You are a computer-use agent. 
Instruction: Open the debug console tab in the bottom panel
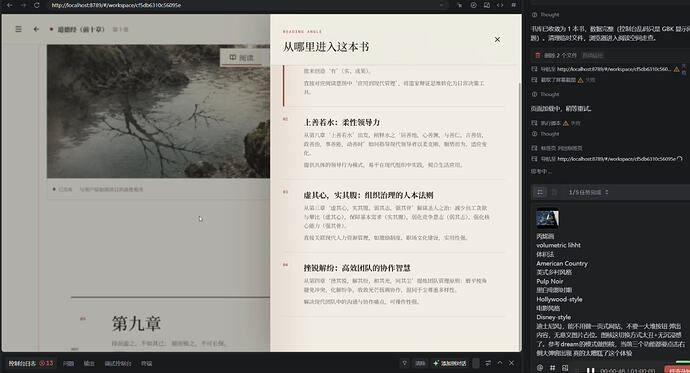118,363
